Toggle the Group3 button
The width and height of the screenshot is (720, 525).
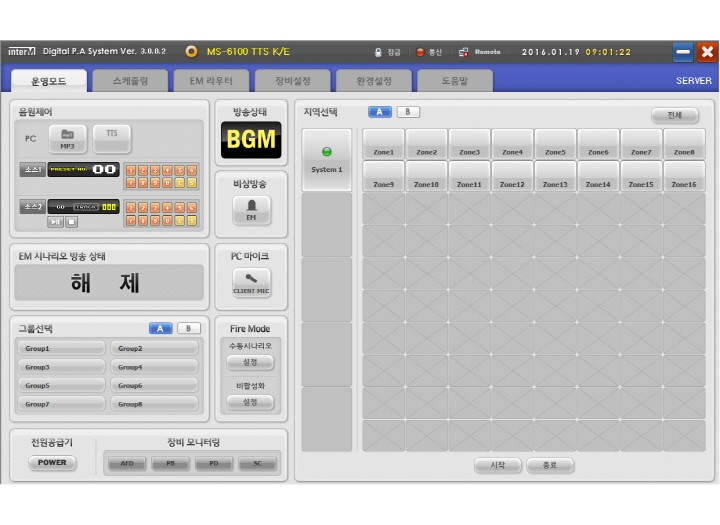60,367
